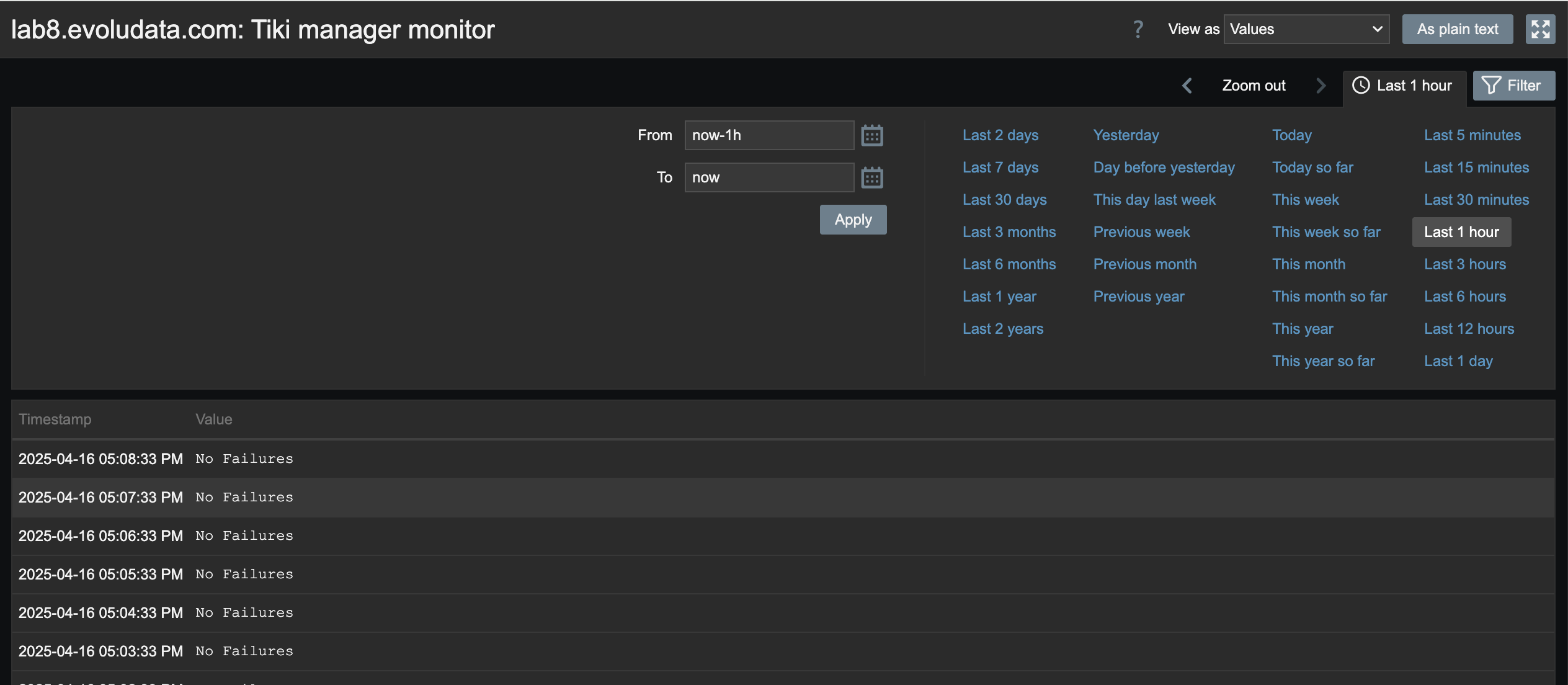Select Last 2 days range
1568x685 pixels.
(x=1000, y=135)
